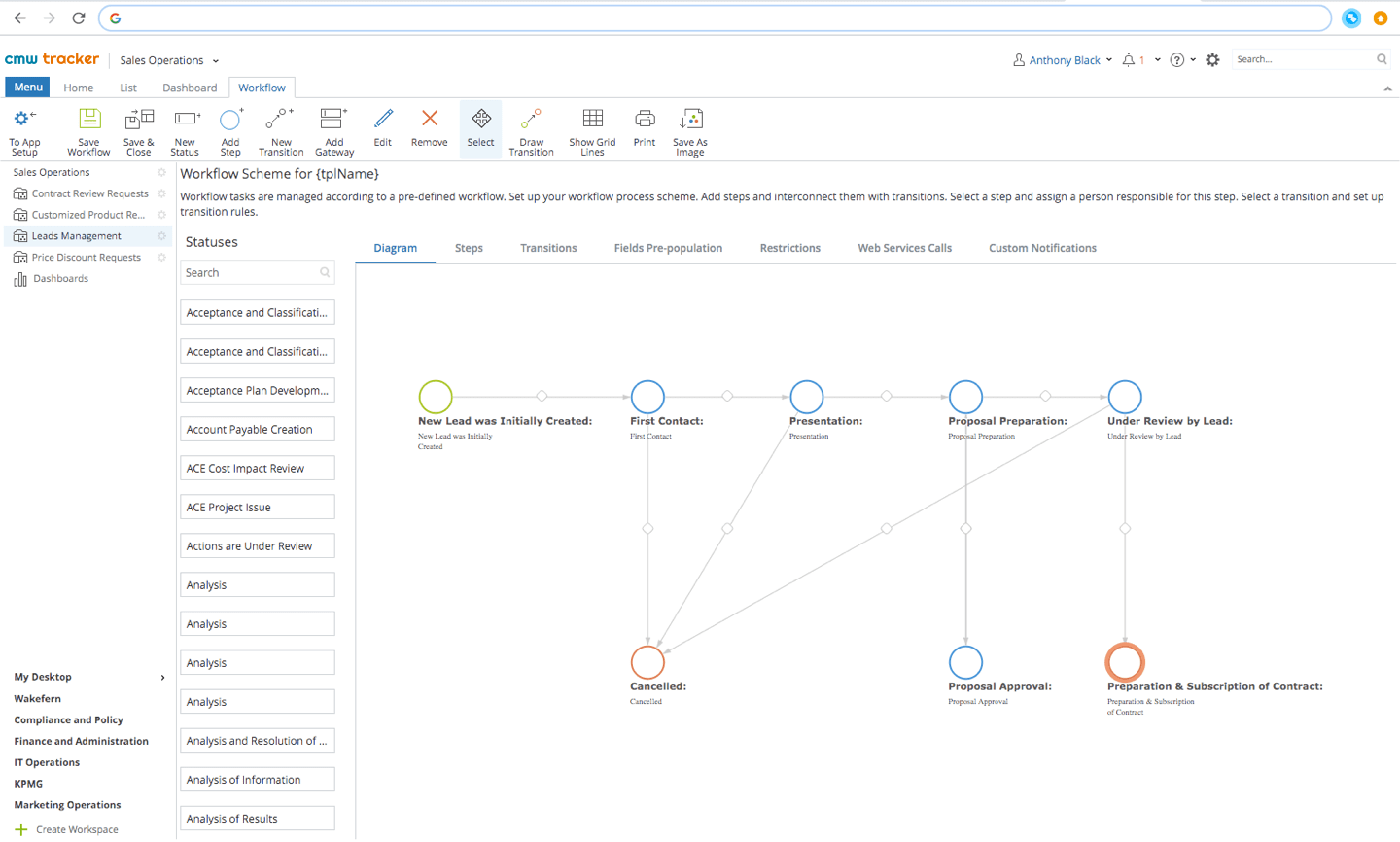Expand the My Desktop section
Viewport: 1400px width, 842px height.
tap(43, 677)
